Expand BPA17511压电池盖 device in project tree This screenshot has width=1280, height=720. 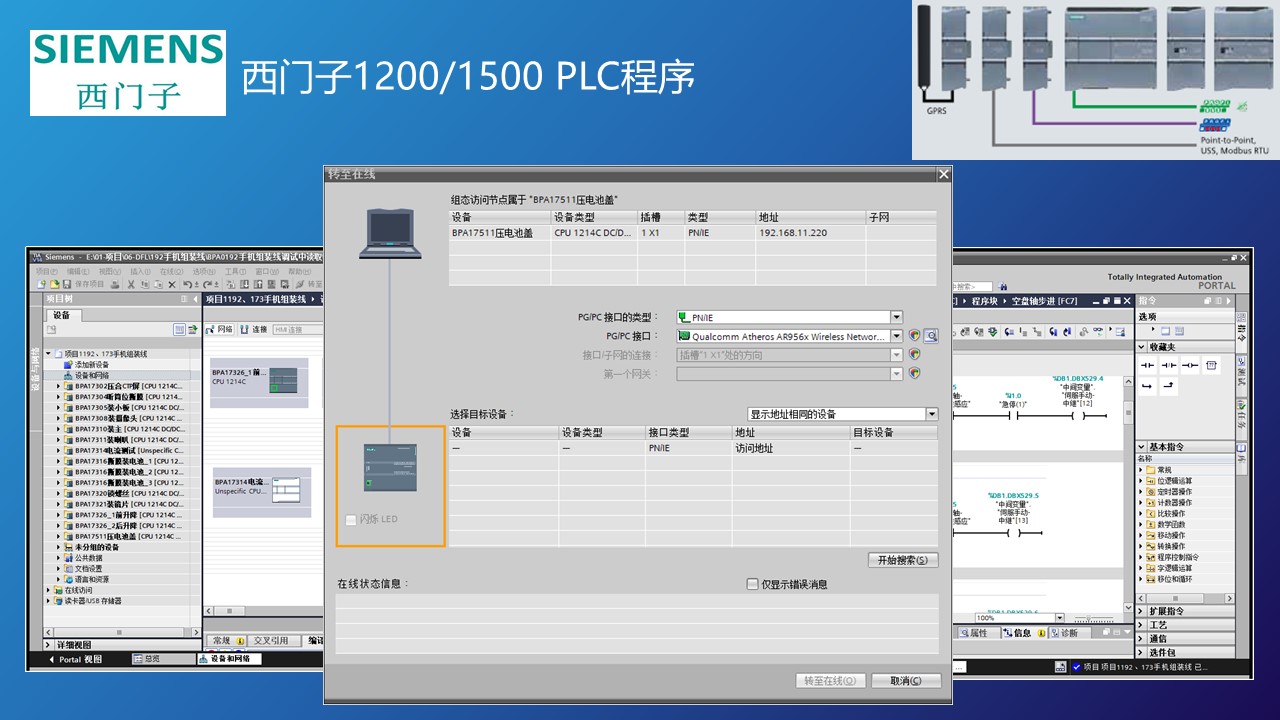click(x=58, y=537)
